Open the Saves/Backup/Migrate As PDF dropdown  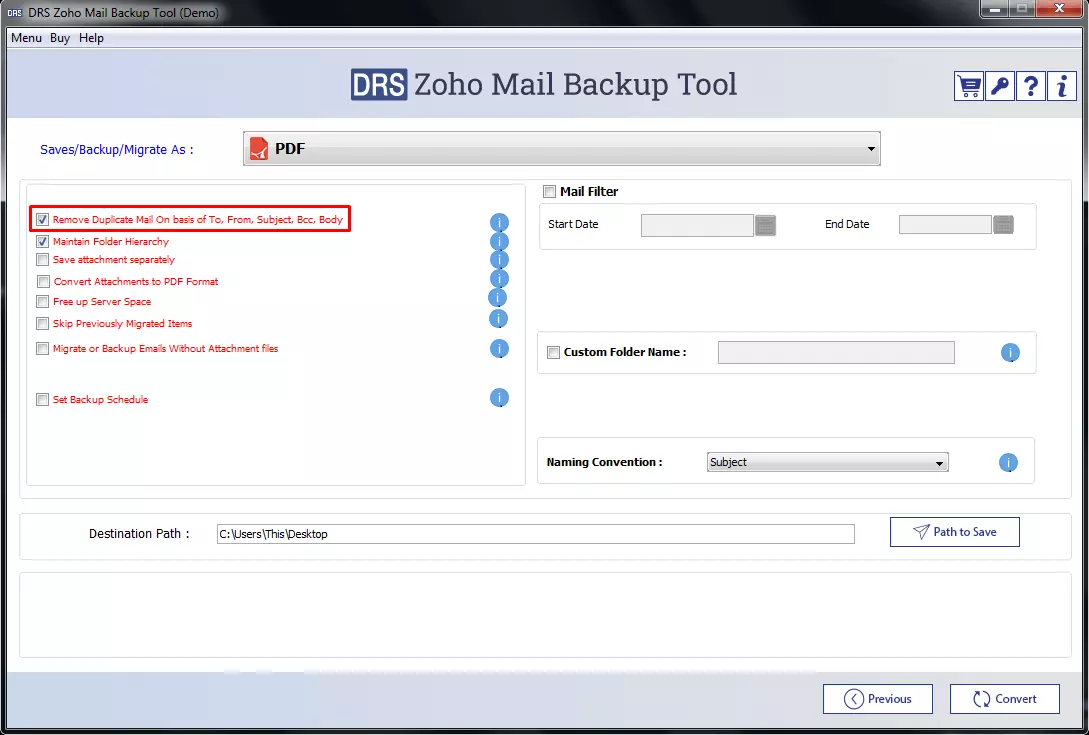(x=562, y=149)
